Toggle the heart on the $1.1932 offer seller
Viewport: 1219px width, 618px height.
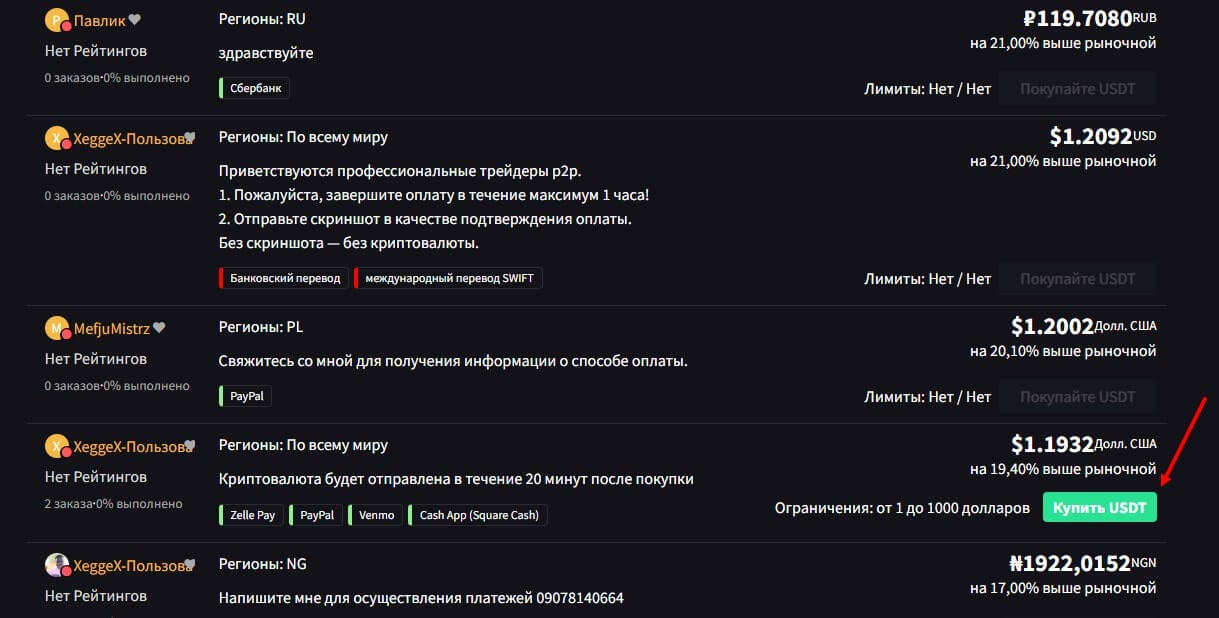click(x=190, y=446)
